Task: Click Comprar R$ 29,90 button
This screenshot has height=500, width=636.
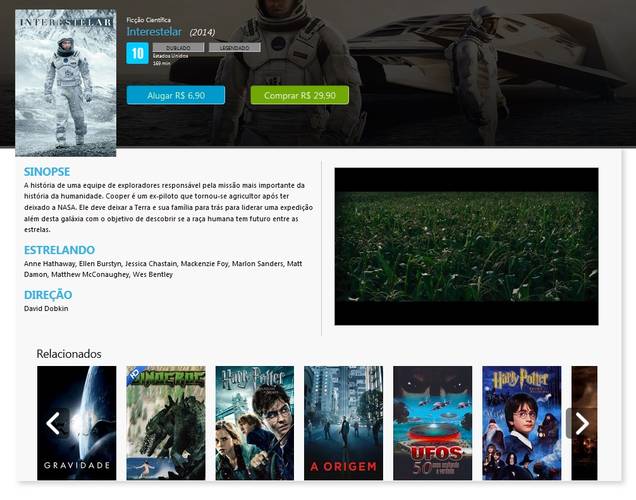Action: click(300, 95)
